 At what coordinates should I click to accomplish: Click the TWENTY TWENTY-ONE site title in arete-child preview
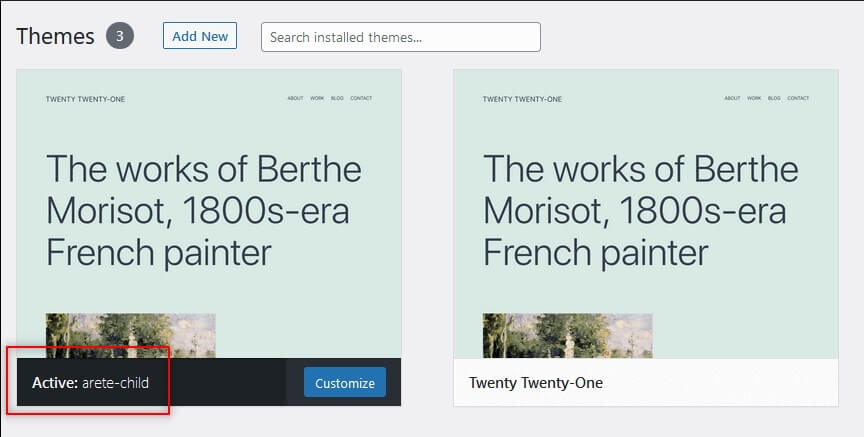click(x=85, y=99)
